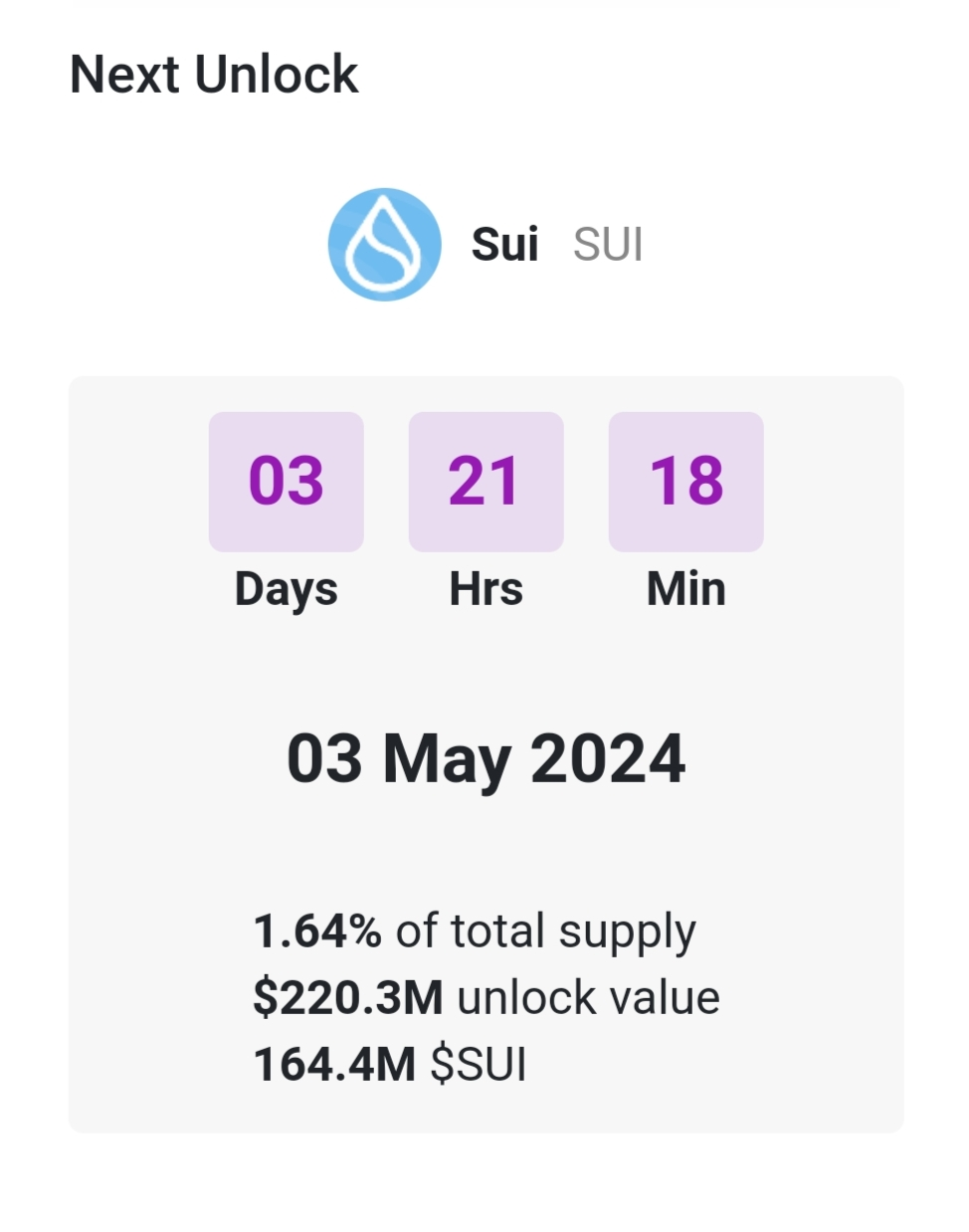Image resolution: width=969 pixels, height=1232 pixels.
Task: Click the 1.64% percentage value
Action: [317, 931]
